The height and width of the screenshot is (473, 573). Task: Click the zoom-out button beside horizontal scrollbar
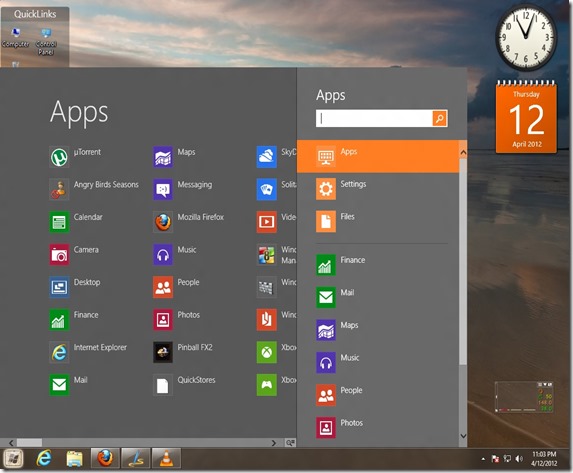coord(290,443)
